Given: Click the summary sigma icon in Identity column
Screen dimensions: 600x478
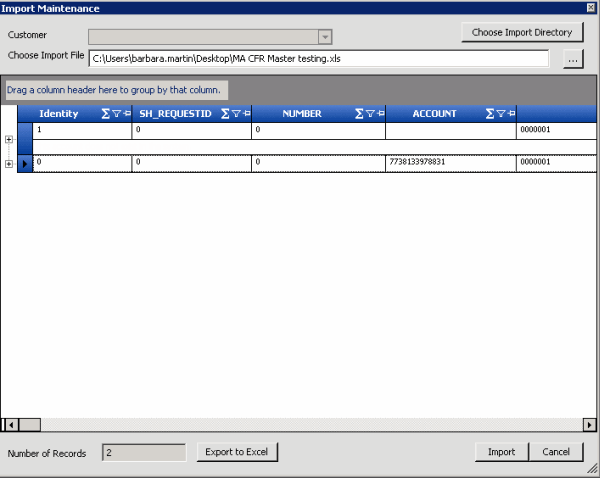Looking at the screenshot, I should click(106, 114).
